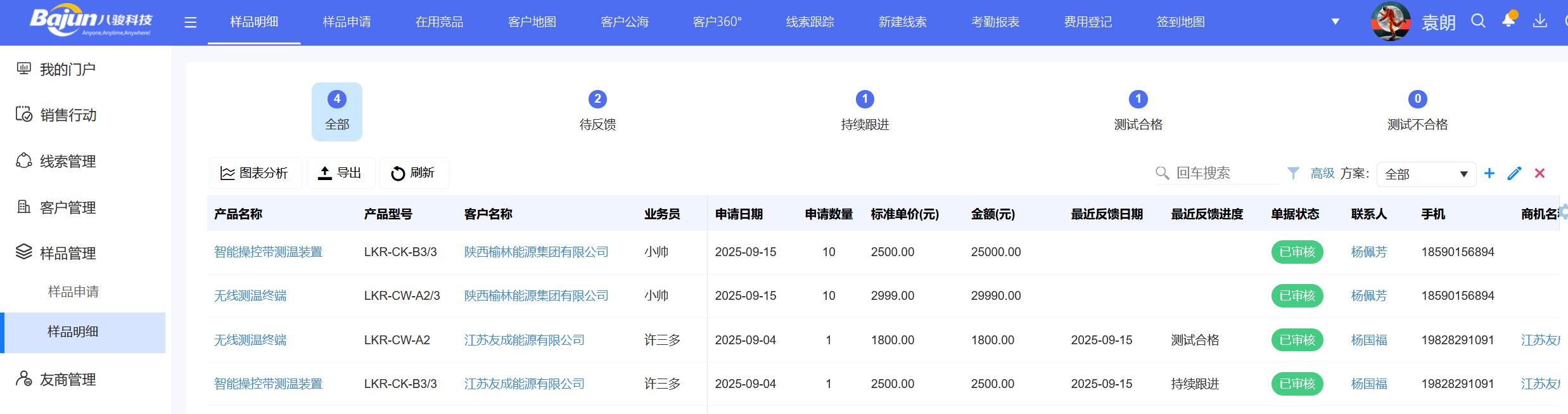Open the 考勤报表 tab

995,22
